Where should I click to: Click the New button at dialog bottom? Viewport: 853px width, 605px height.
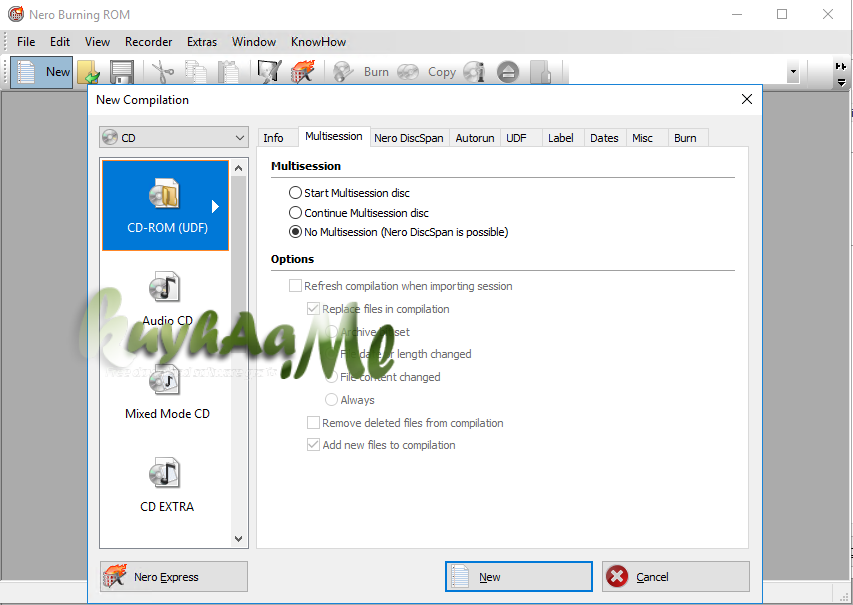519,577
